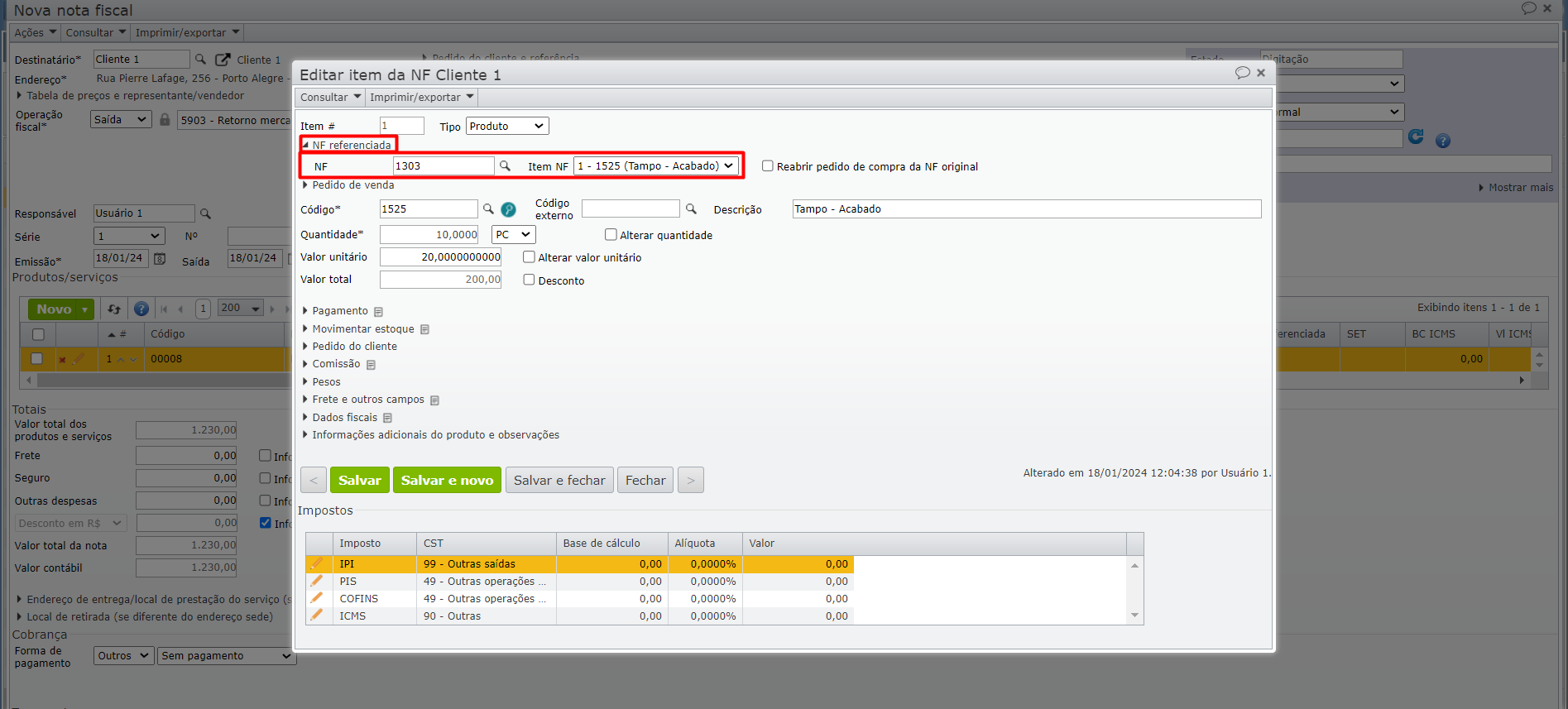Screen dimensions: 1568x709
Task: Click the magnifier beside Código externo field
Action: pyautogui.click(x=691, y=209)
